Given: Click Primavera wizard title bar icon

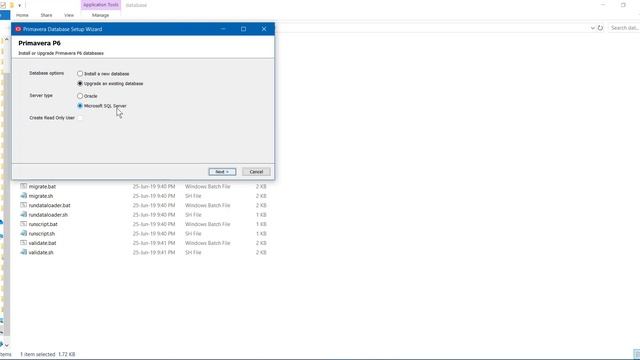Looking at the screenshot, I should point(18,29).
